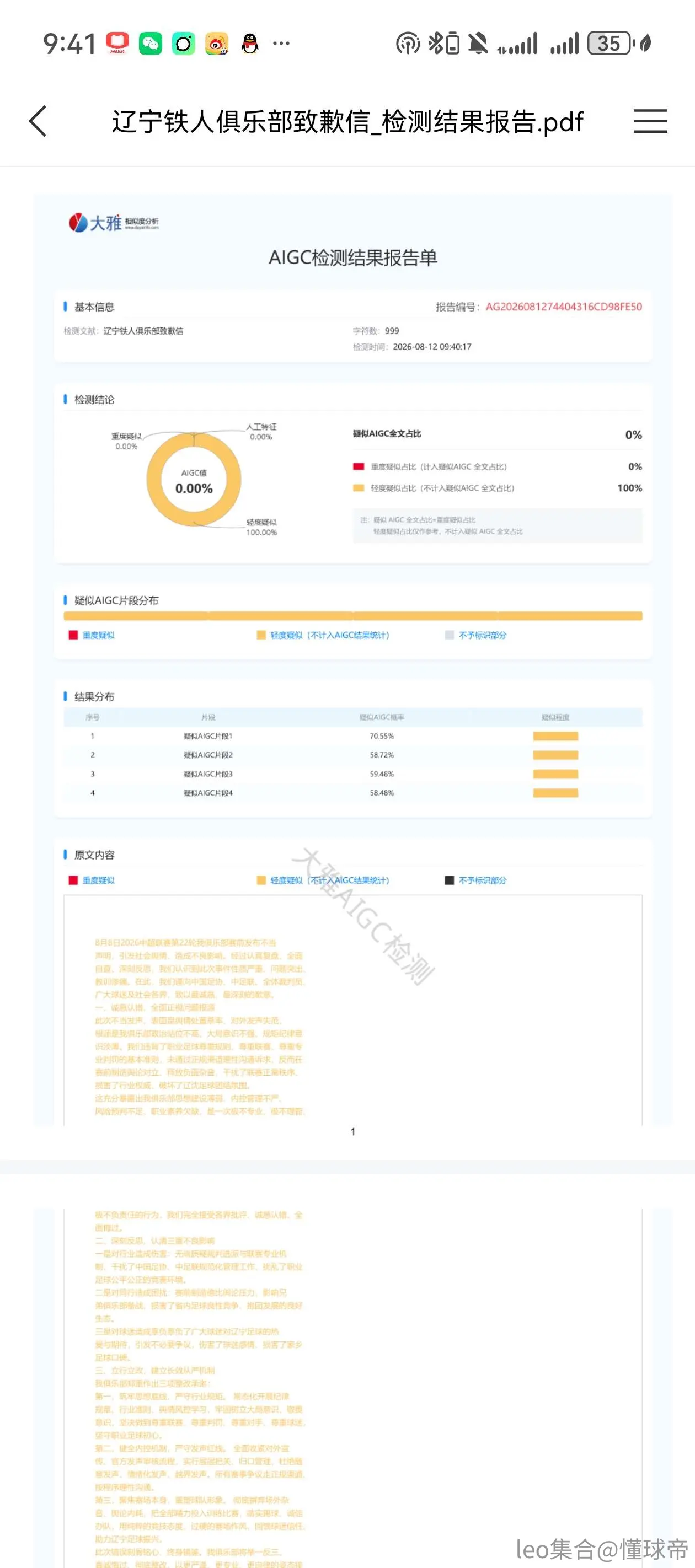
Task: Click the donut chart center 0.00% value
Action: (x=194, y=488)
